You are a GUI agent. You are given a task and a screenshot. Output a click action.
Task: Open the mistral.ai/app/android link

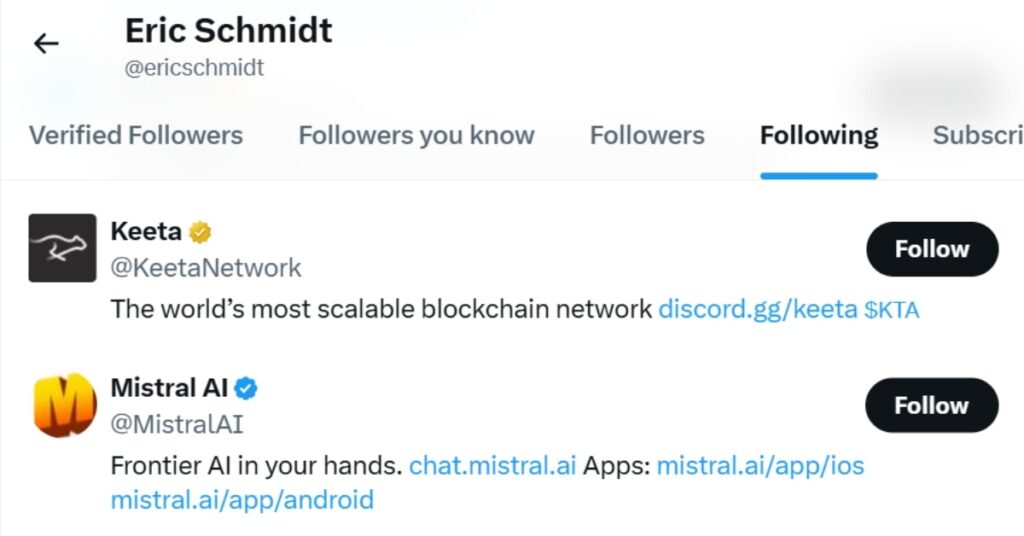[x=242, y=500]
